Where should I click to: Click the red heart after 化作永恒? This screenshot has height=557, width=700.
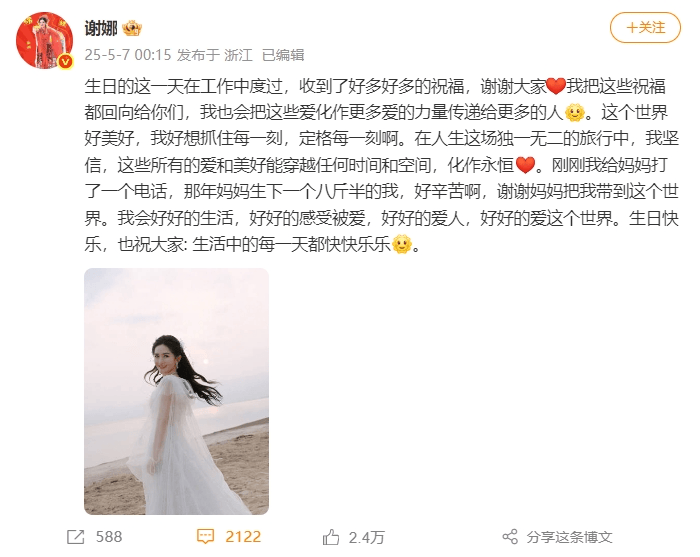pos(525,165)
